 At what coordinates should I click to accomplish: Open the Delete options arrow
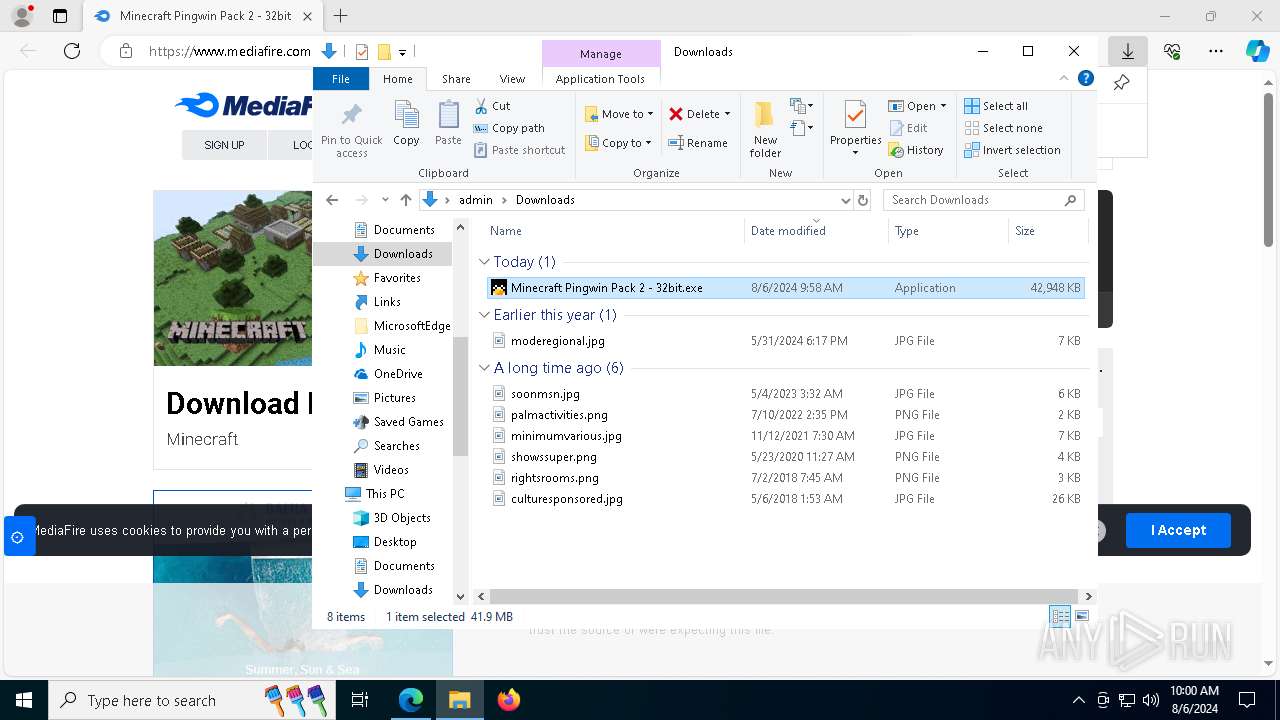(727, 114)
